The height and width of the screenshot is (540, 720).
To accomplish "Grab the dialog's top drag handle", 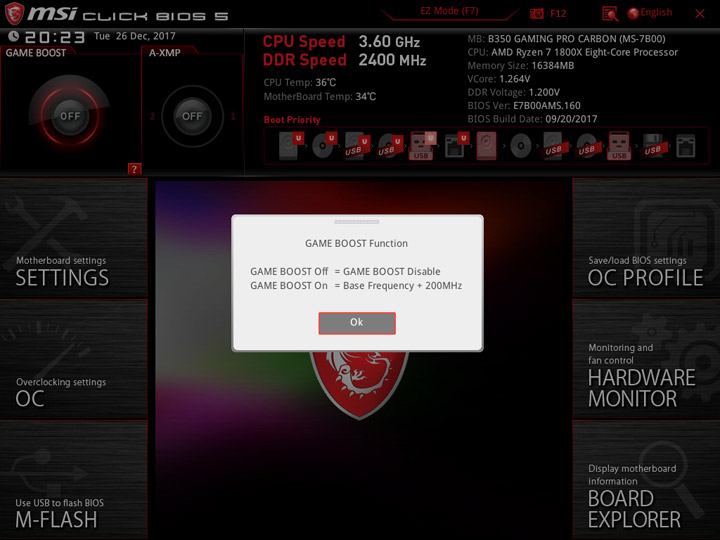I will tap(357, 222).
